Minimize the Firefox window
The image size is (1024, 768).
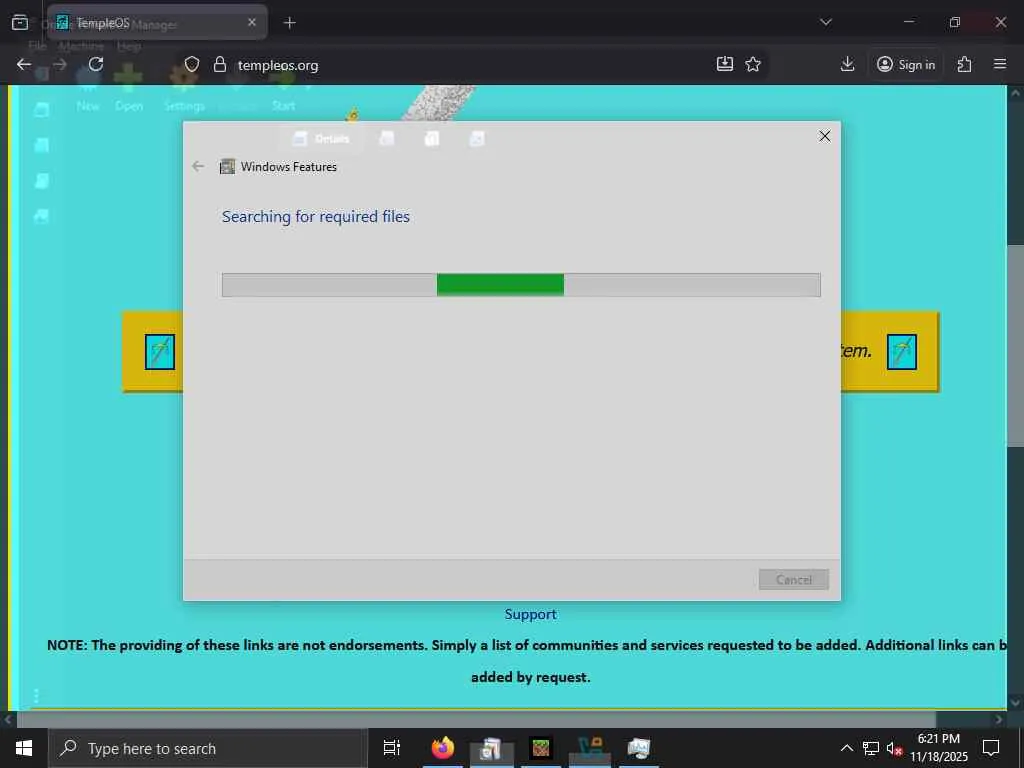click(909, 22)
